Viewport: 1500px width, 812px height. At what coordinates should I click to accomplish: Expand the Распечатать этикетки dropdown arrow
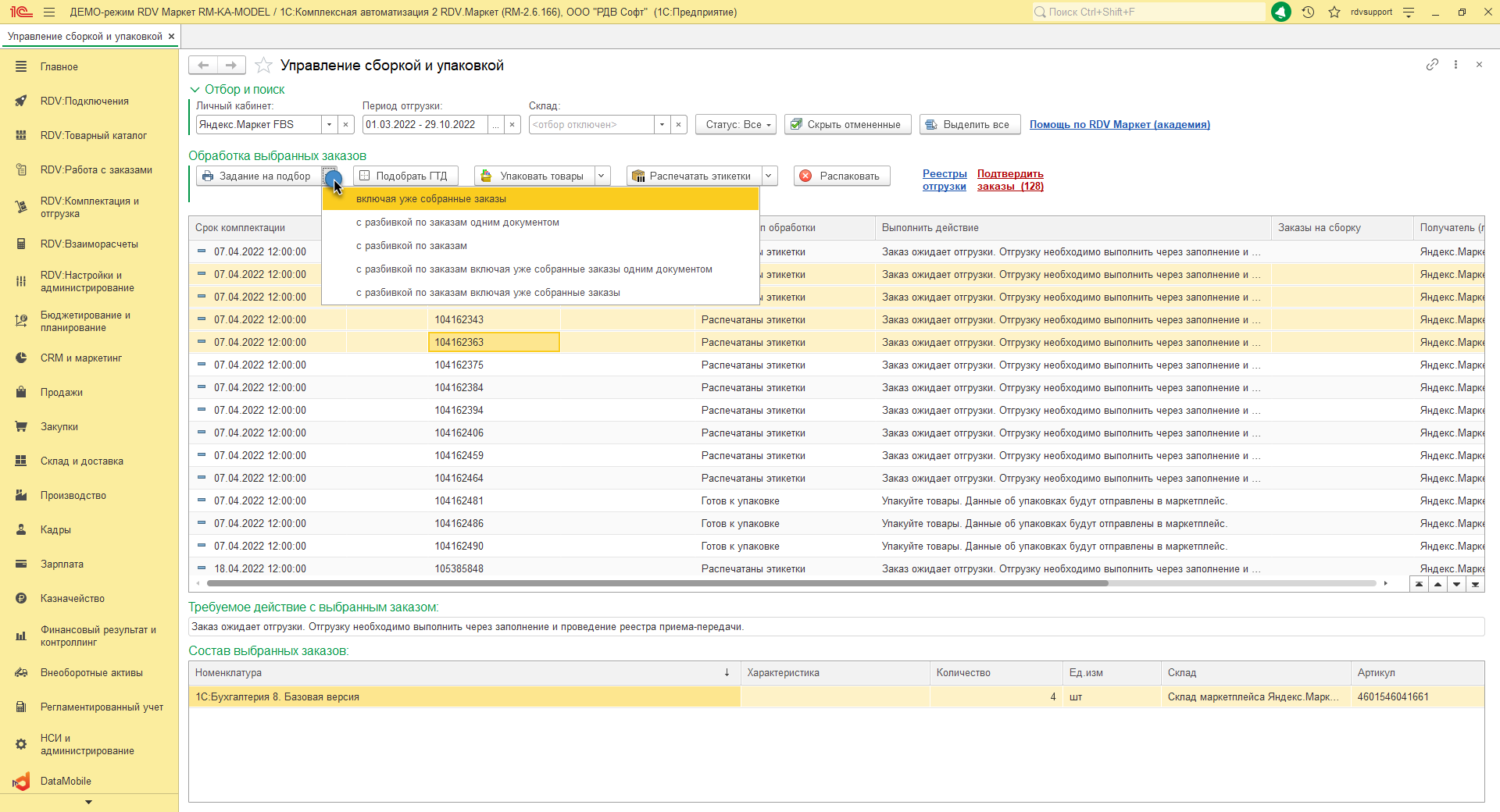769,176
